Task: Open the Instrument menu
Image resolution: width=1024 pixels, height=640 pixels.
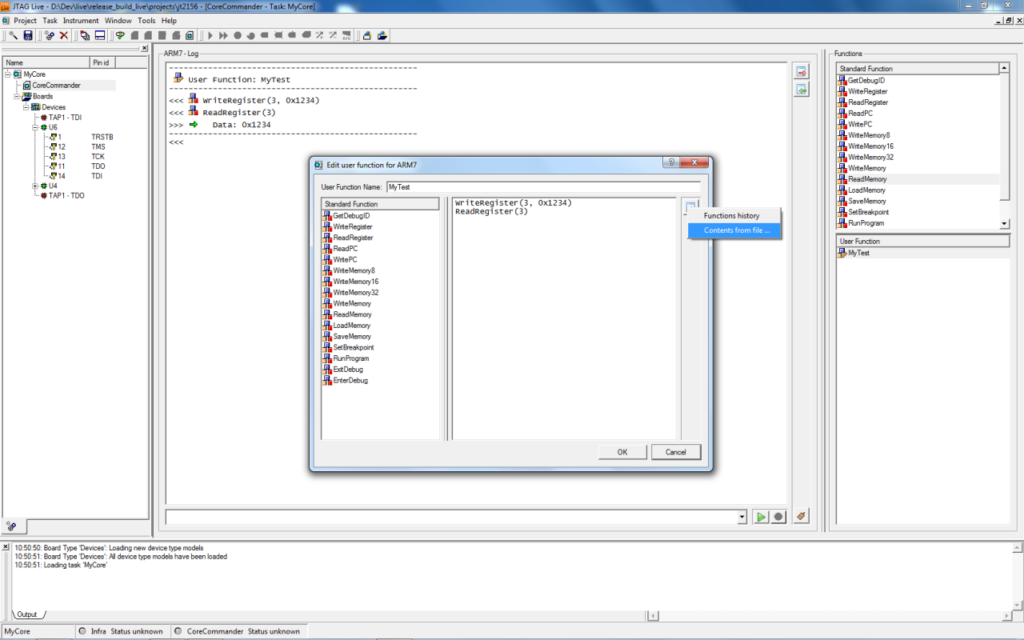Action: [x=81, y=20]
